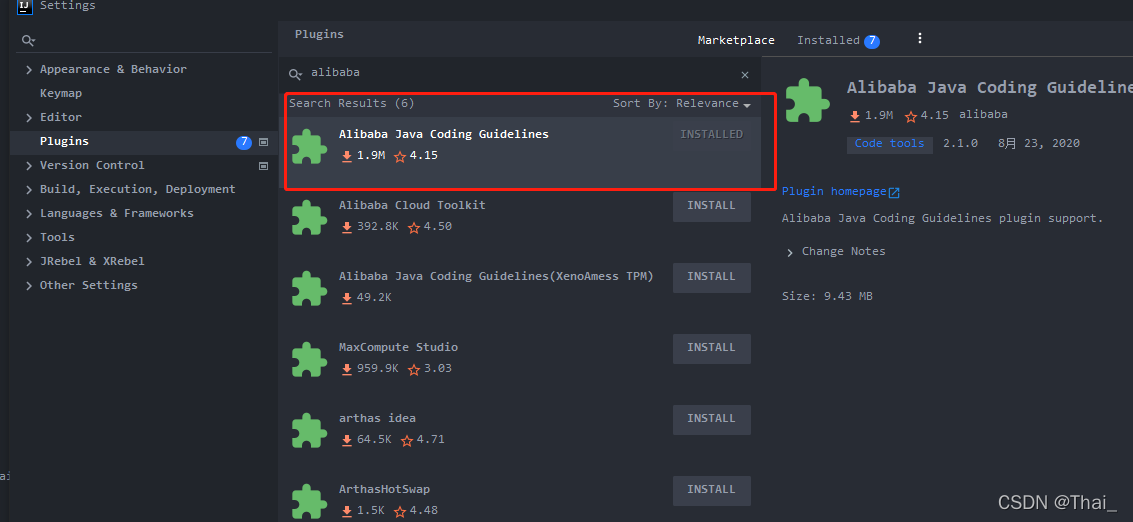Click the star icon in plugin details panel

pos(910,116)
